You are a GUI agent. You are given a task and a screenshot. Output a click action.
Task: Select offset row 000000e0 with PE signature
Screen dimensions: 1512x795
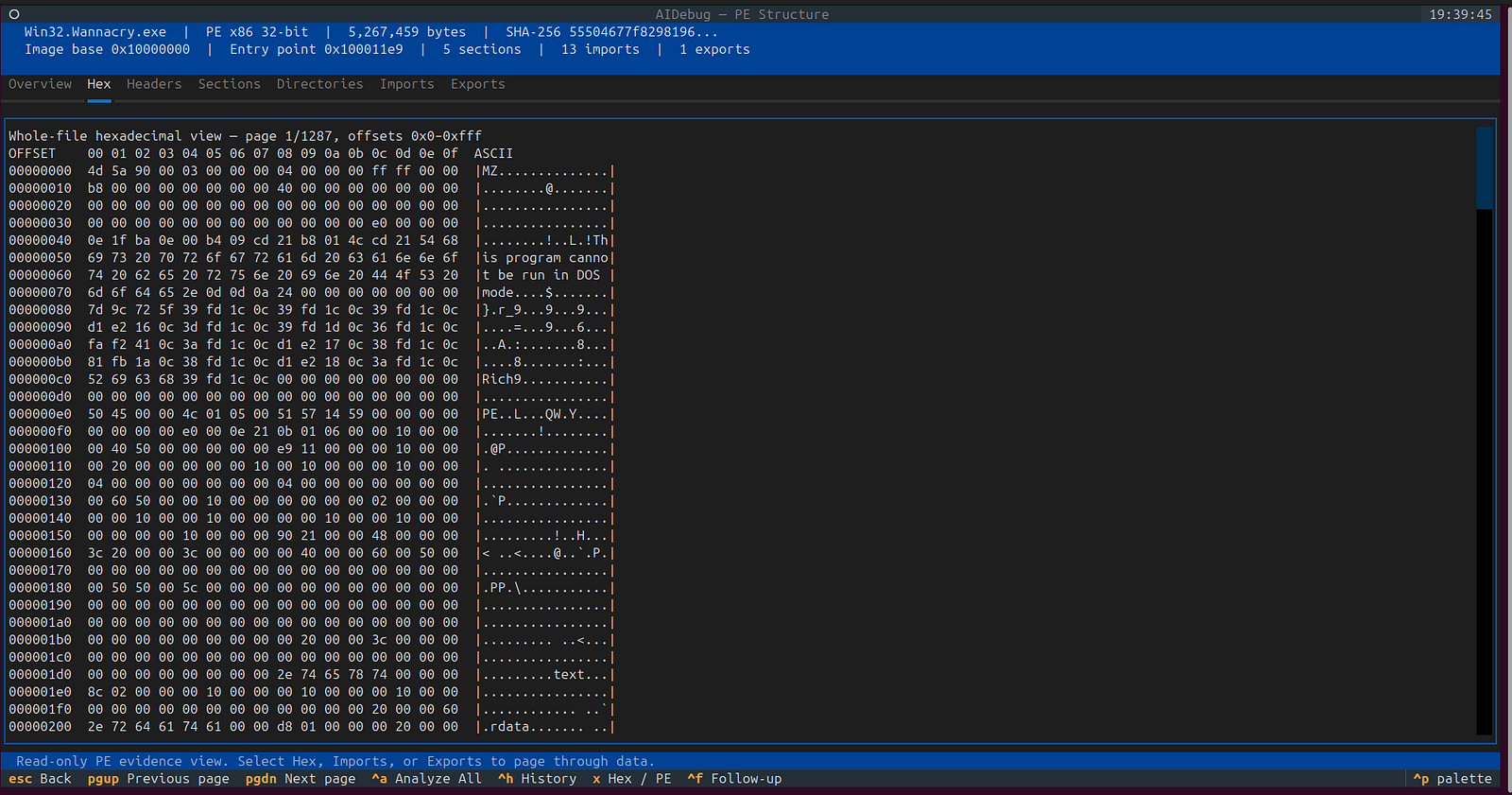click(x=312, y=414)
